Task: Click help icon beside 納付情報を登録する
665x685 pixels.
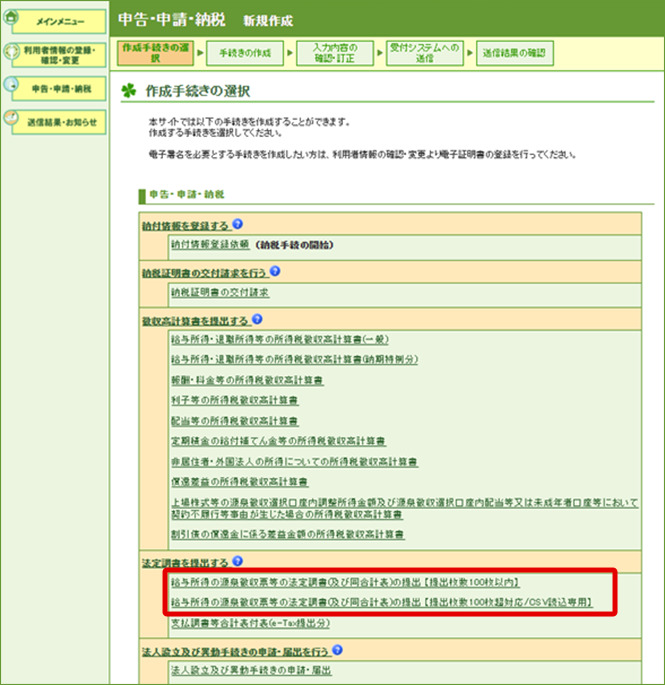Action: [x=239, y=225]
